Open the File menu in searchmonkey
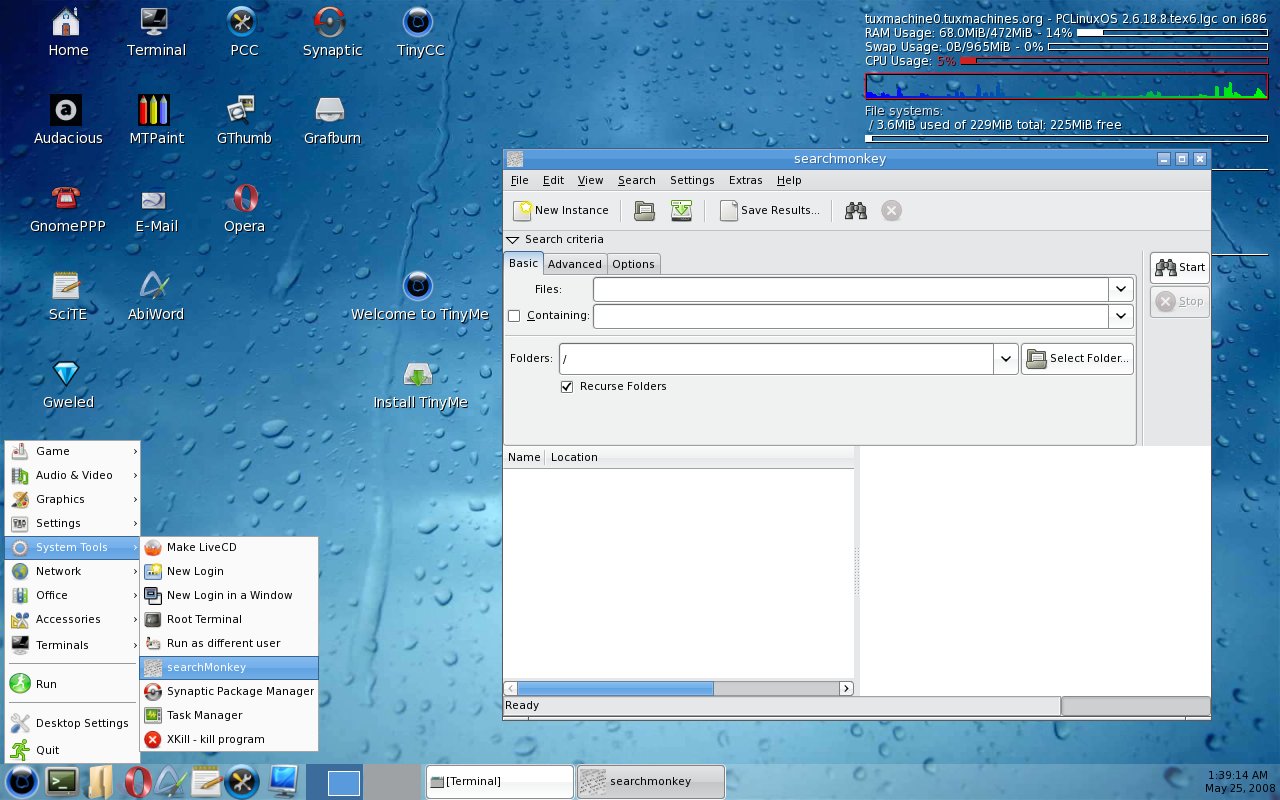The height and width of the screenshot is (800, 1280). (520, 180)
